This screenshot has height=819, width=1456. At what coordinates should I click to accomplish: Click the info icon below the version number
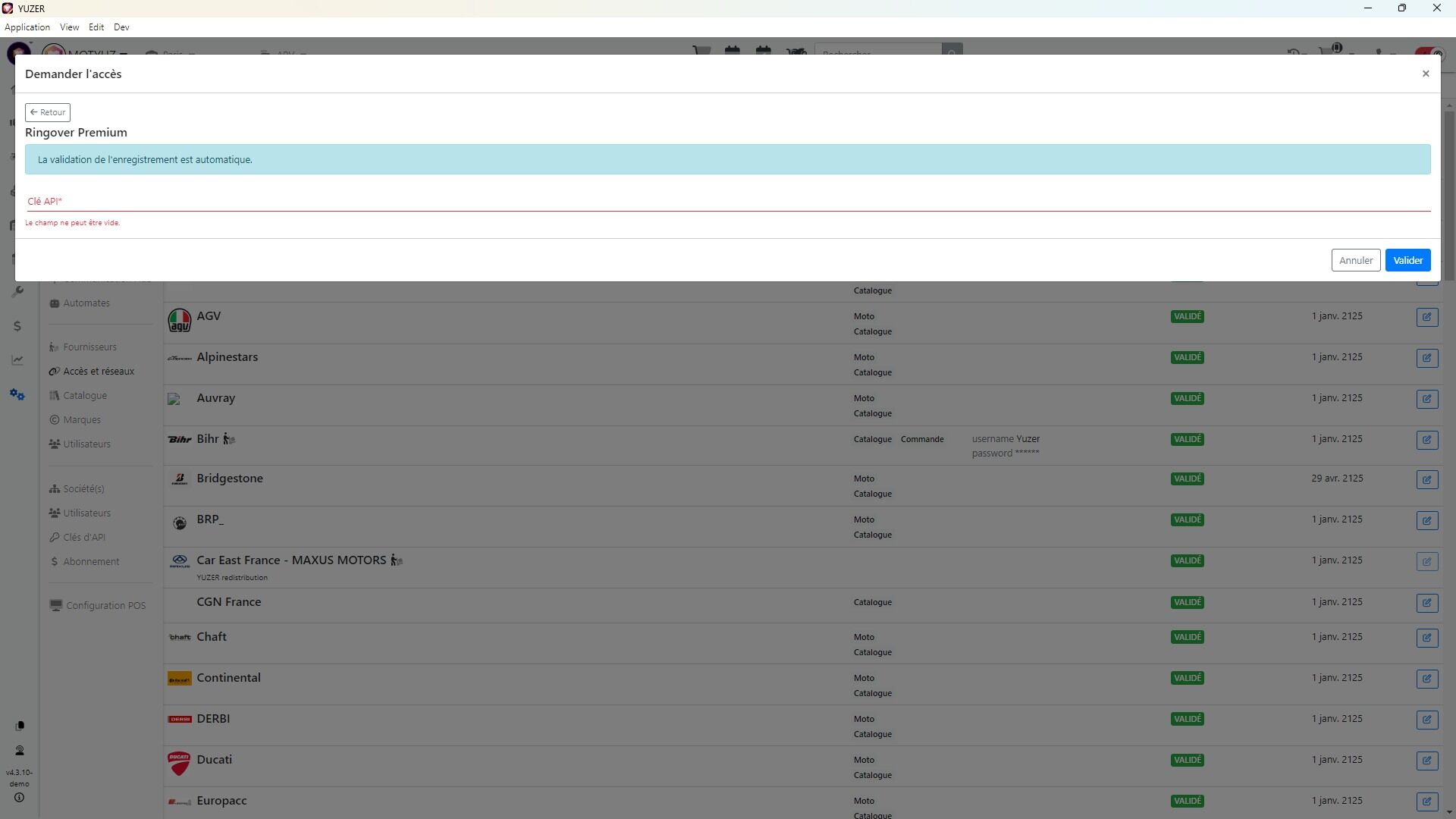[20, 798]
